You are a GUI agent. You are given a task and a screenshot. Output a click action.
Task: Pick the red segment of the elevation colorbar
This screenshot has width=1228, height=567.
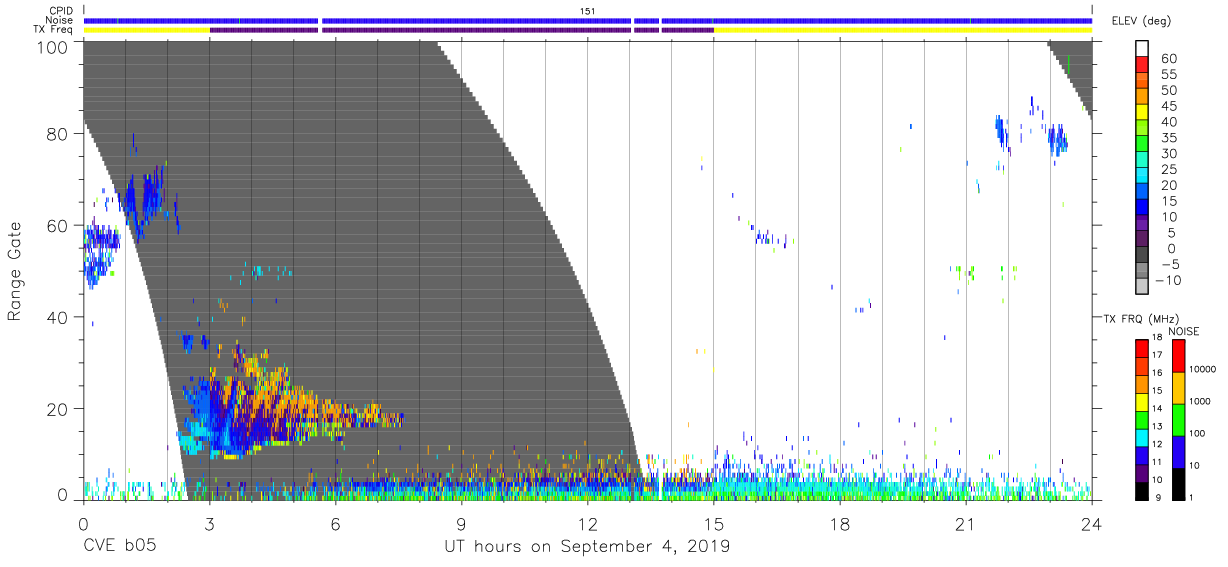click(1142, 65)
